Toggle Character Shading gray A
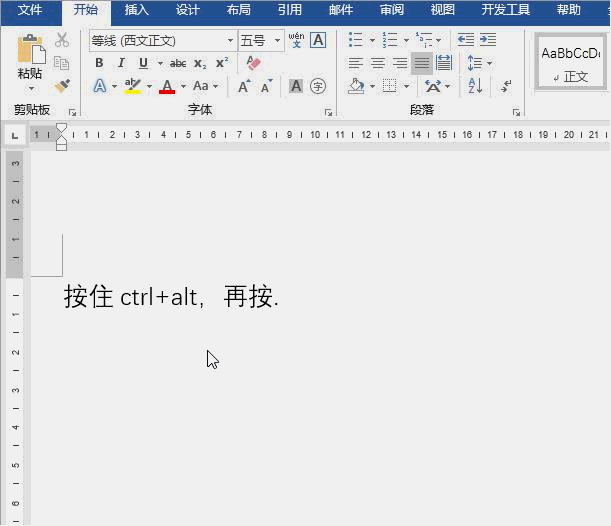This screenshot has width=611, height=526. pos(296,86)
